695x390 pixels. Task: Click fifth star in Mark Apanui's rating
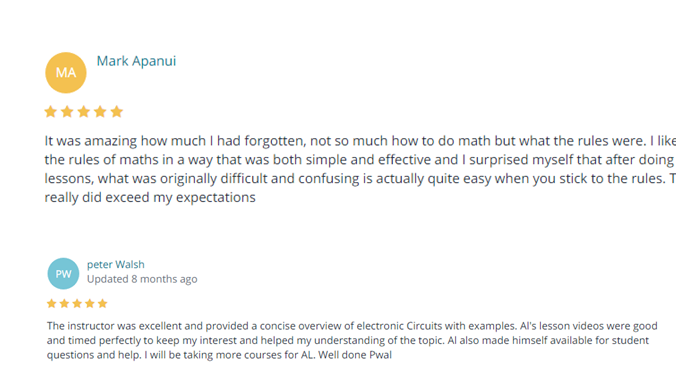(117, 112)
